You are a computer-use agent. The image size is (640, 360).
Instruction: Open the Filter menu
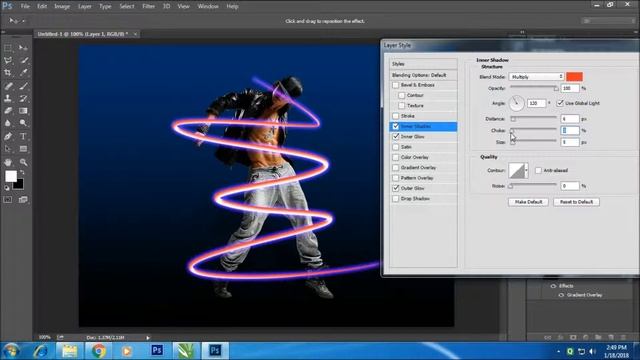[149, 6]
